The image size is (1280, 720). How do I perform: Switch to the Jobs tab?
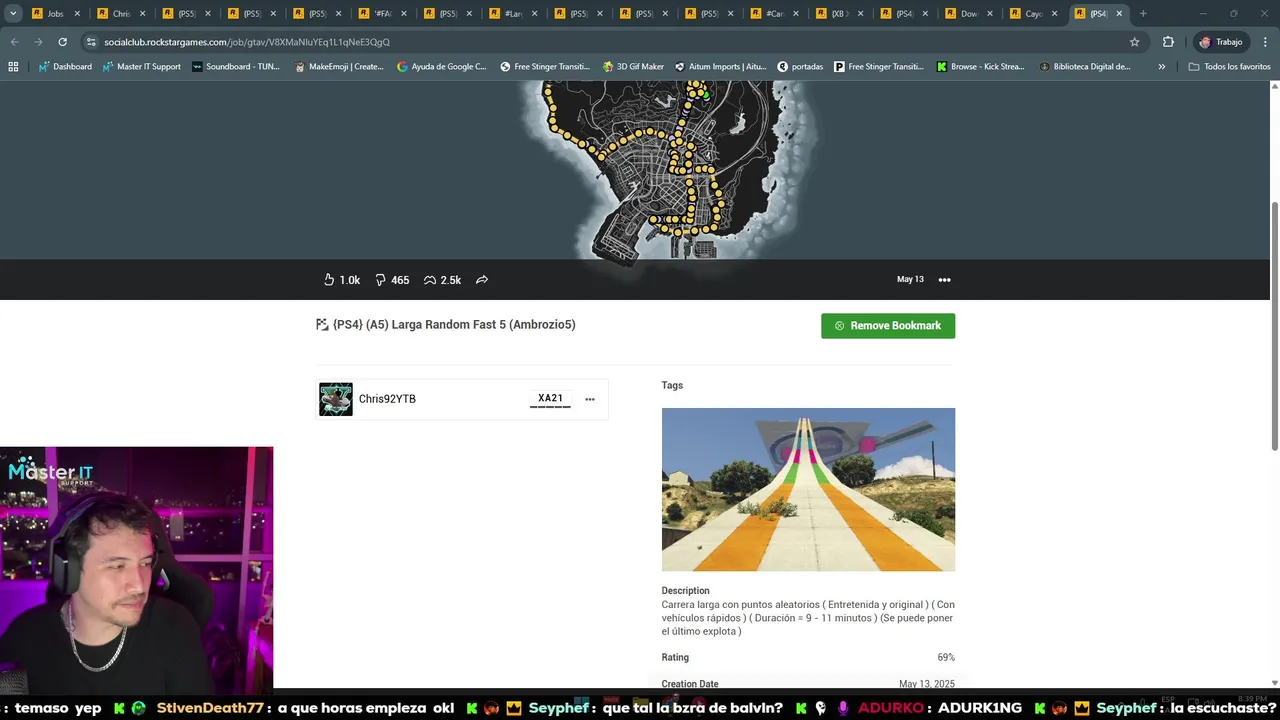point(55,14)
